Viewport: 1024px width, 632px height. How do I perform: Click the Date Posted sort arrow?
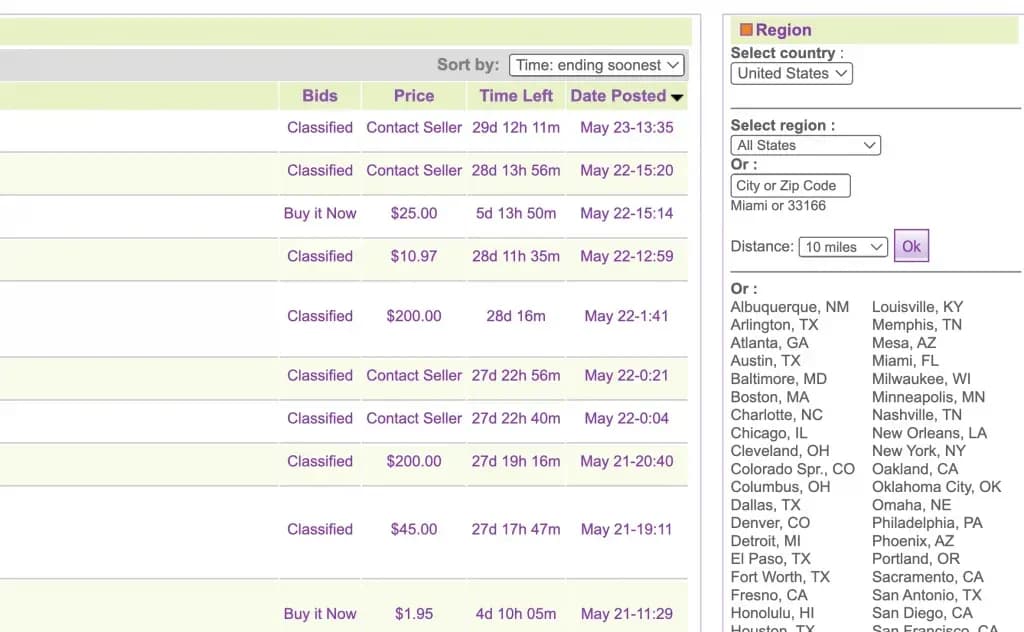[x=677, y=97]
